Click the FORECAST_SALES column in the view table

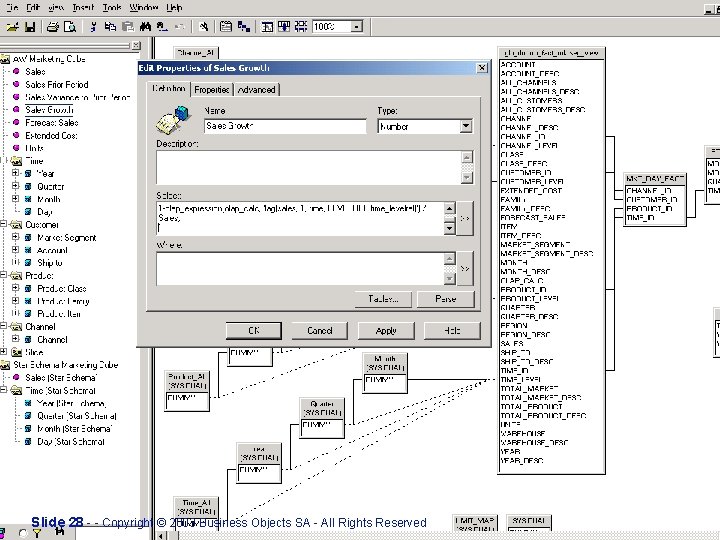[533, 218]
